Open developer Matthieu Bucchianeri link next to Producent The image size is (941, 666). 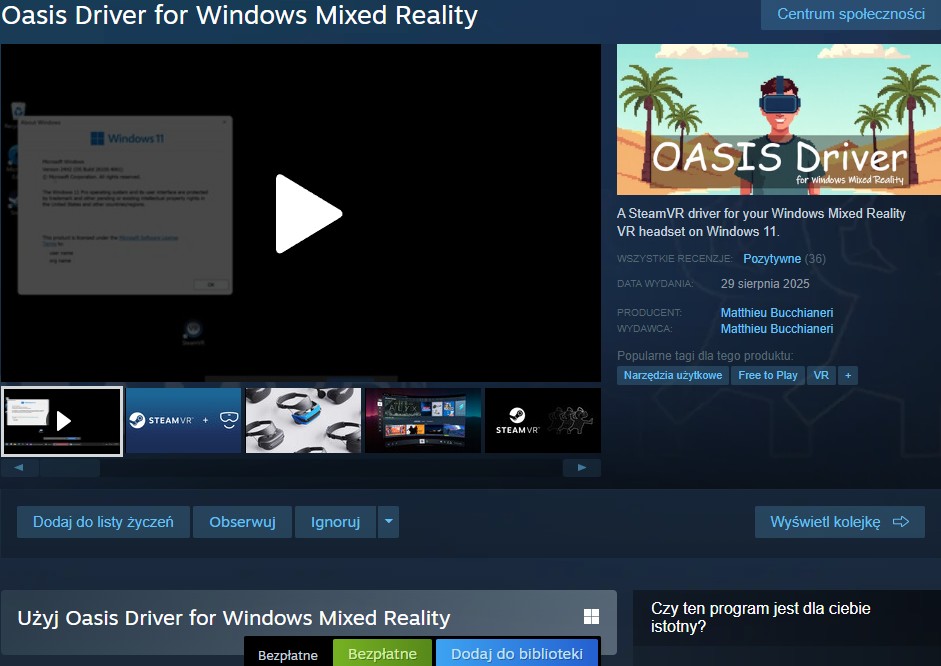tap(777, 313)
